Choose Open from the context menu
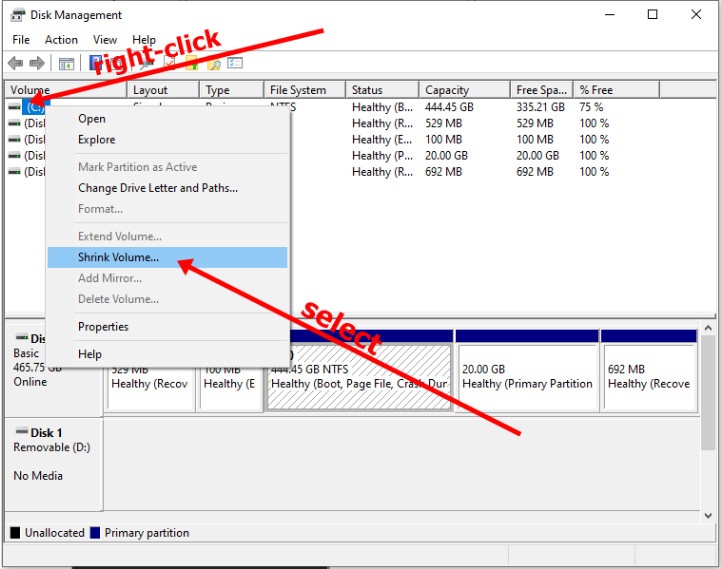Image resolution: width=721 pixels, height=569 pixels. [167, 119]
